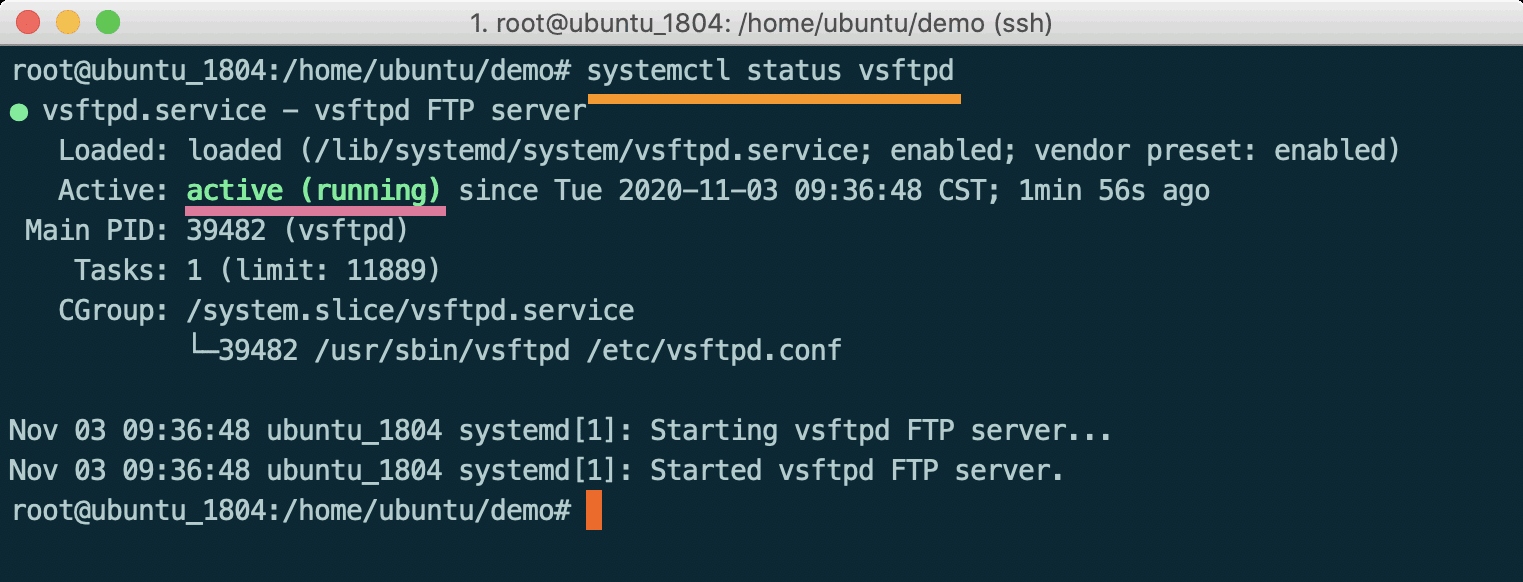The width and height of the screenshot is (1523, 582).
Task: Click the tree branch glyph before 39482
Action: pos(203,350)
